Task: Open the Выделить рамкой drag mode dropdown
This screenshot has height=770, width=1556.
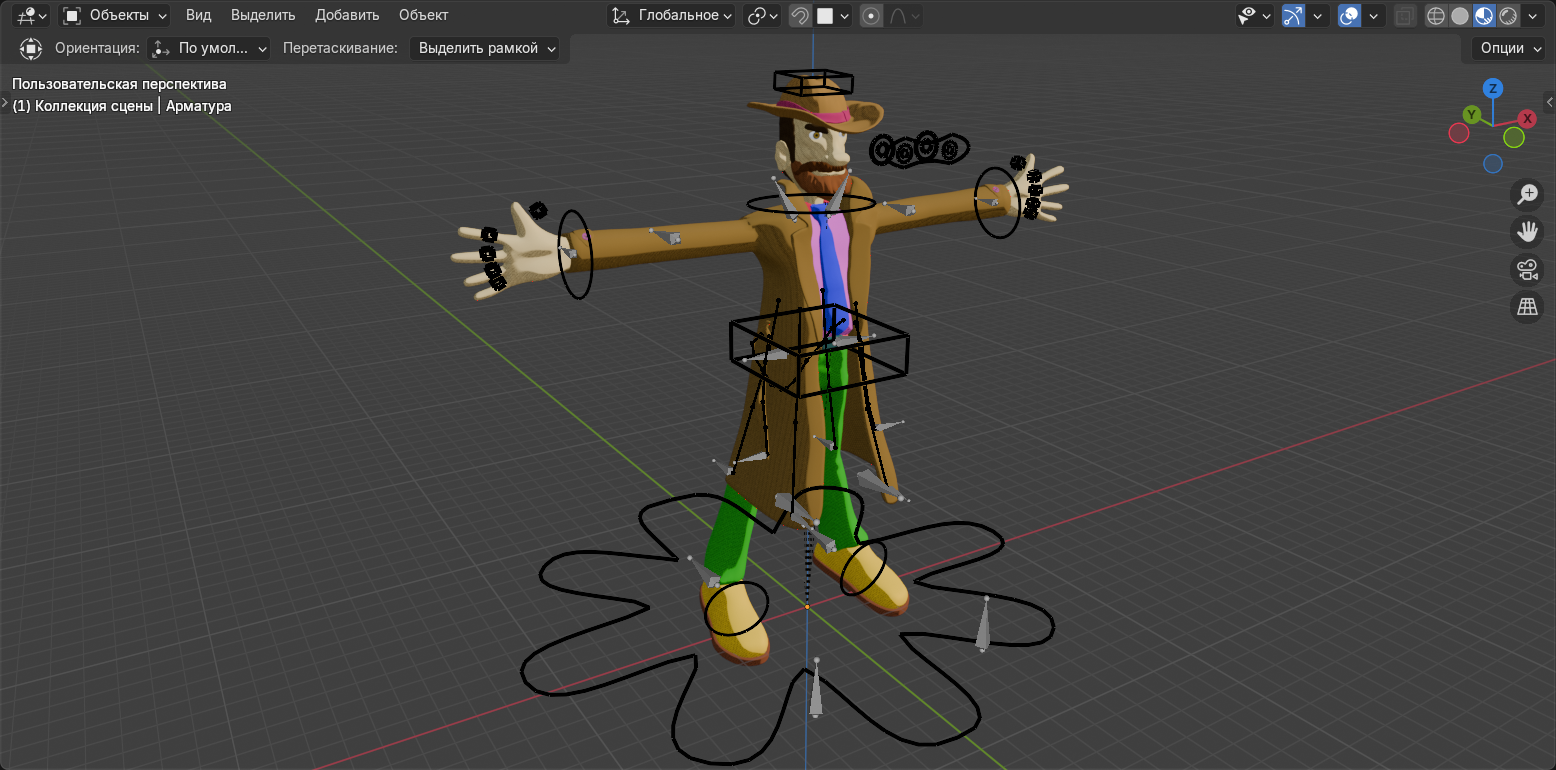Action: (486, 48)
